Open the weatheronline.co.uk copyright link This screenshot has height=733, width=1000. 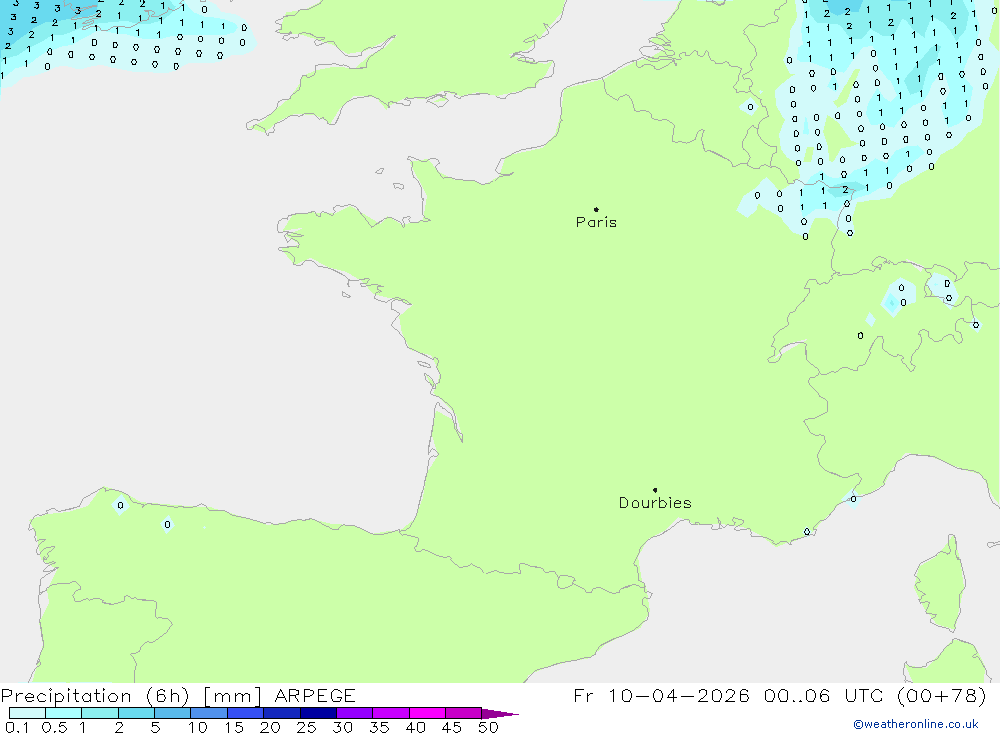[x=916, y=724]
